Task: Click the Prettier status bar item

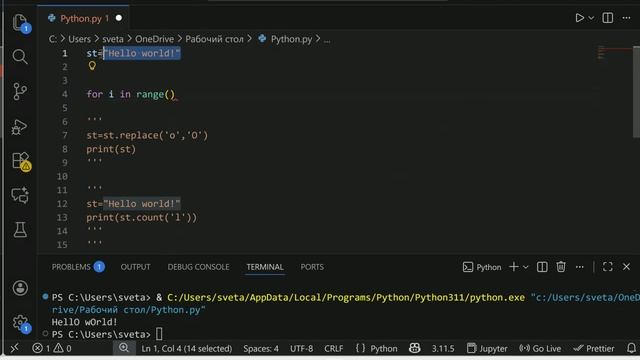Action: click(x=593, y=349)
